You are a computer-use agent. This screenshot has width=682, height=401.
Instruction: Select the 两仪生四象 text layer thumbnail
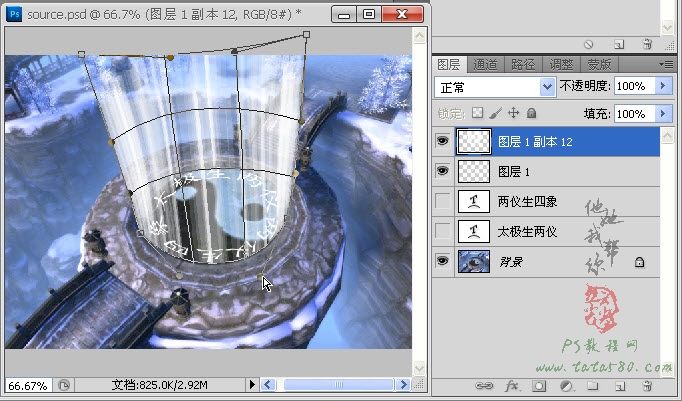click(474, 201)
